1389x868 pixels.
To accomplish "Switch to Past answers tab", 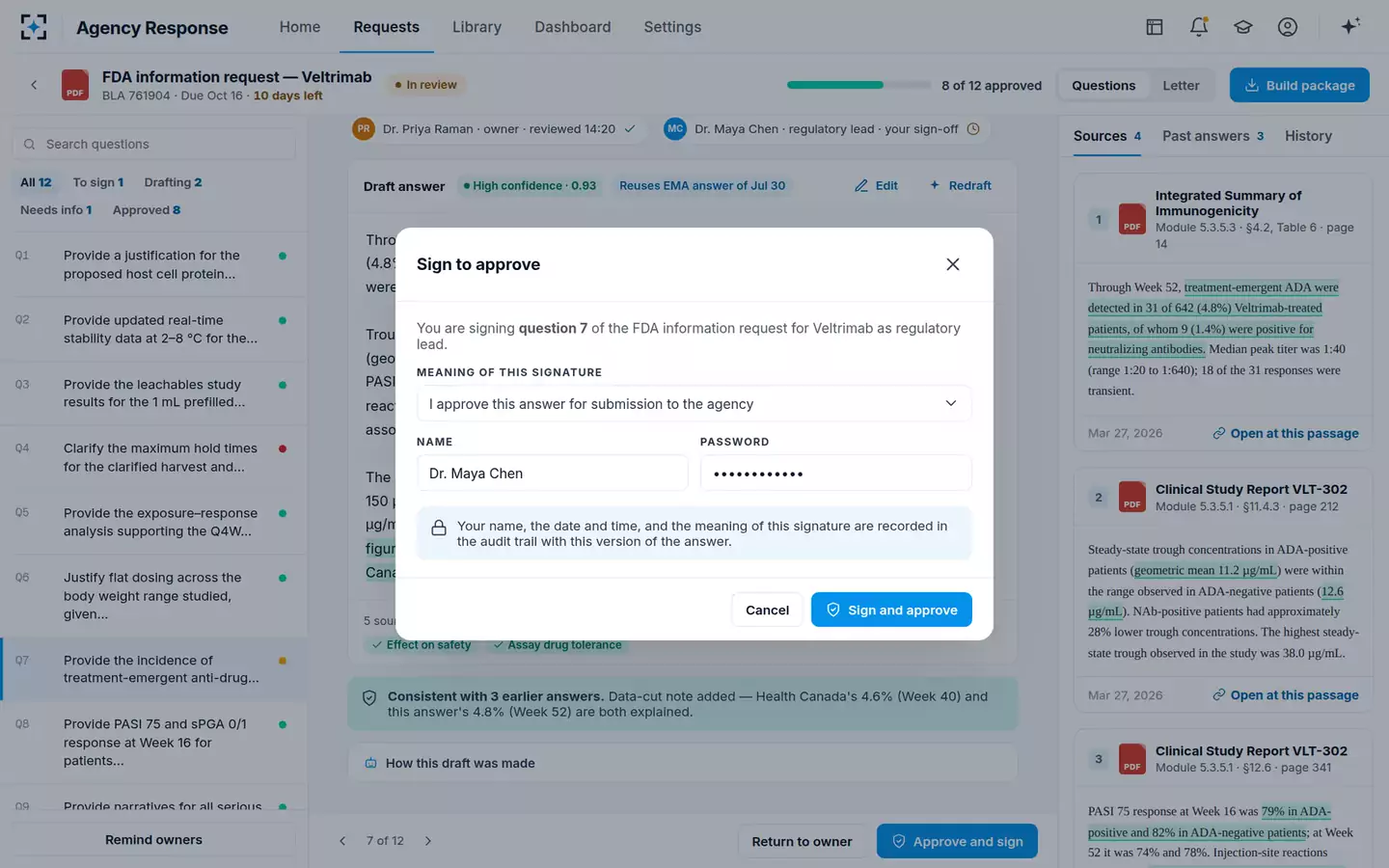I will tap(1212, 136).
